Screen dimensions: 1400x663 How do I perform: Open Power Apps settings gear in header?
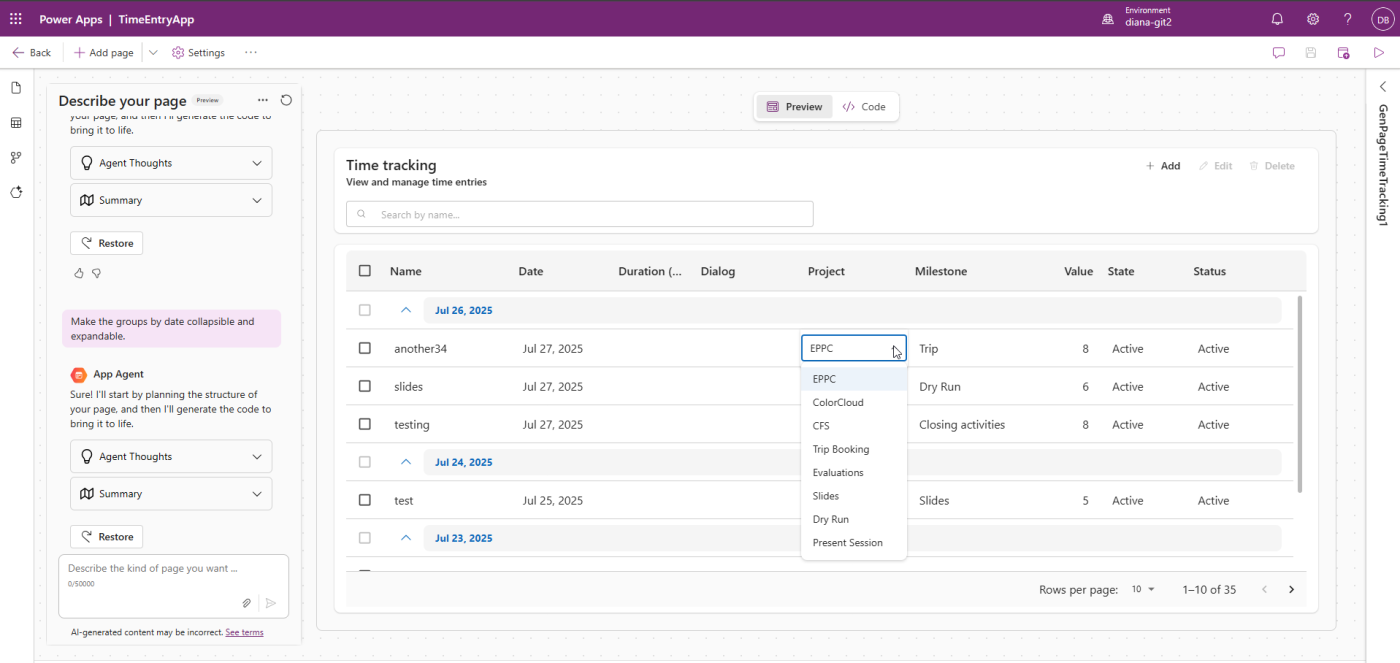pos(1312,19)
